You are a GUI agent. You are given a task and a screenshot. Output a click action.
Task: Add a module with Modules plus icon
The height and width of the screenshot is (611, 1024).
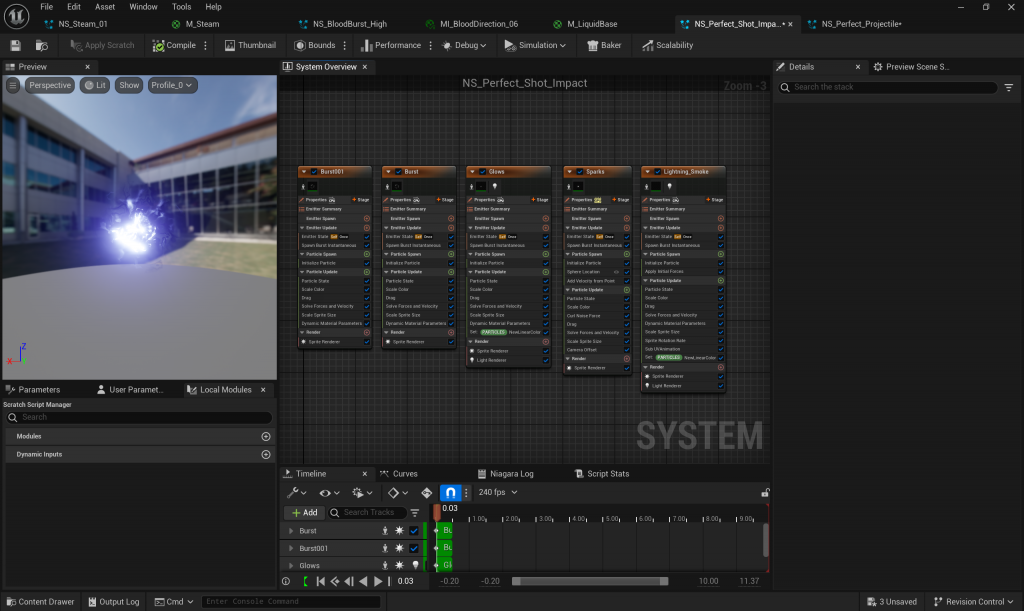coord(266,437)
